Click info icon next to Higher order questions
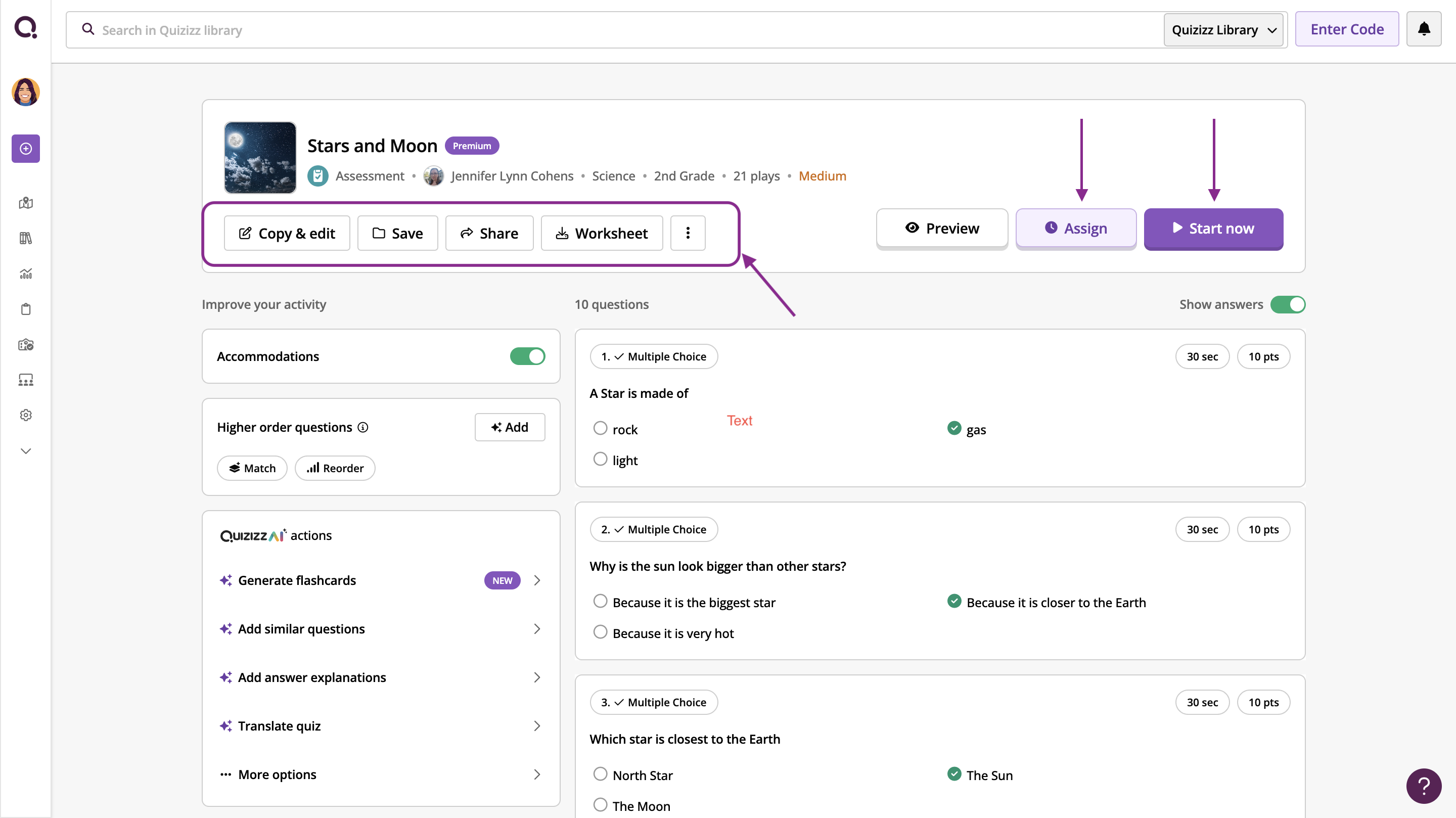 tap(363, 427)
